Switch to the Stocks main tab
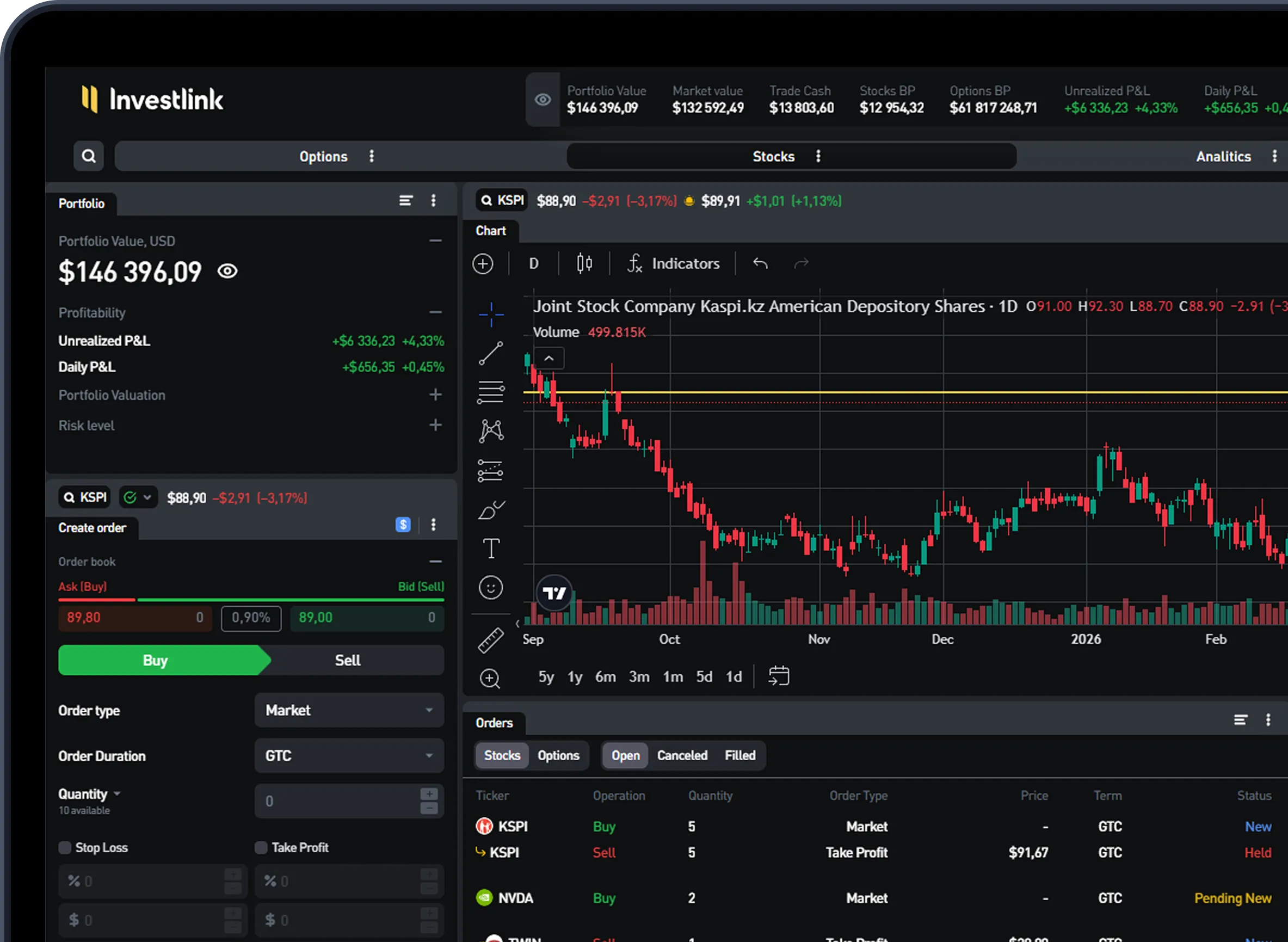The image size is (1288, 942). (x=773, y=156)
